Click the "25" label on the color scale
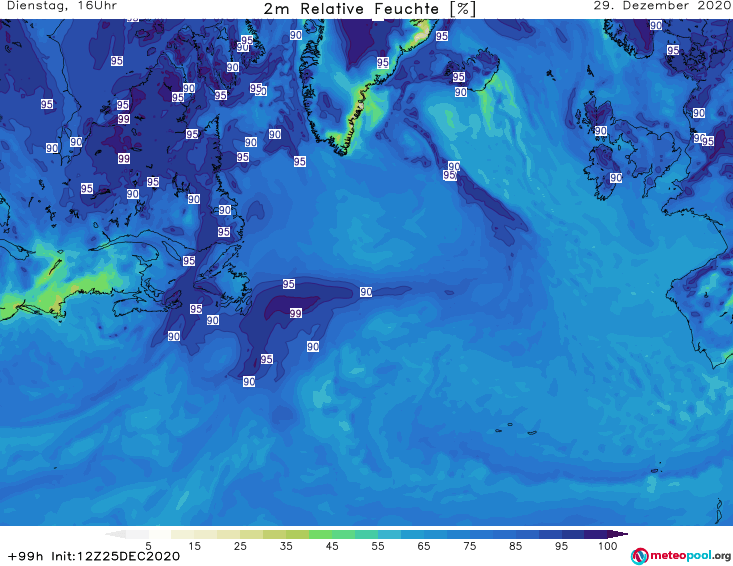The height and width of the screenshot is (566, 733). [x=240, y=546]
